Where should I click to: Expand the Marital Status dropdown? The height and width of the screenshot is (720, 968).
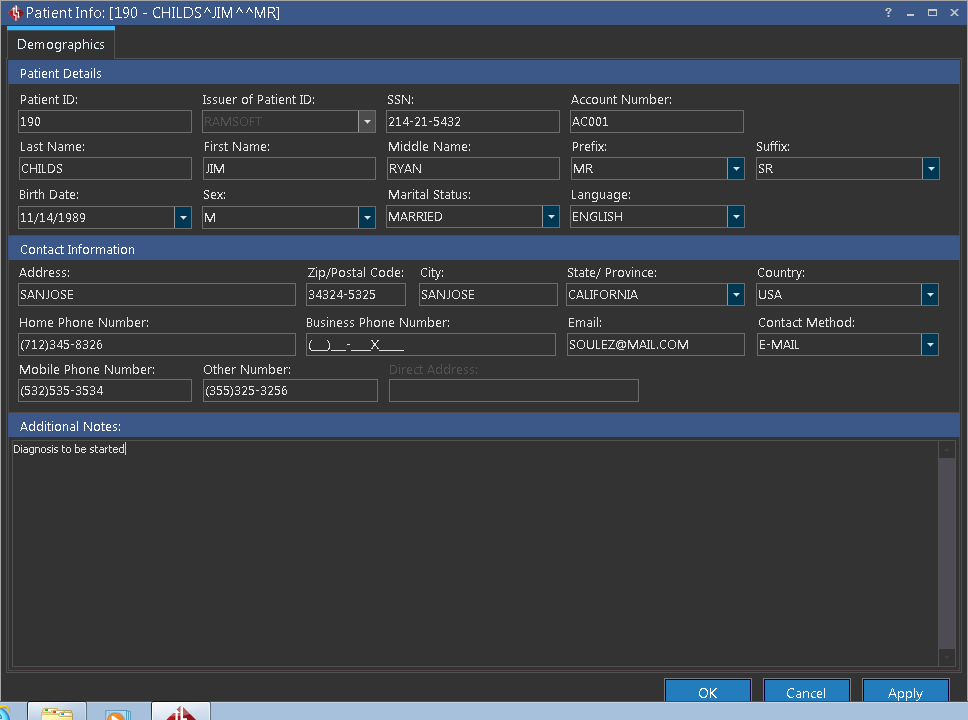551,217
